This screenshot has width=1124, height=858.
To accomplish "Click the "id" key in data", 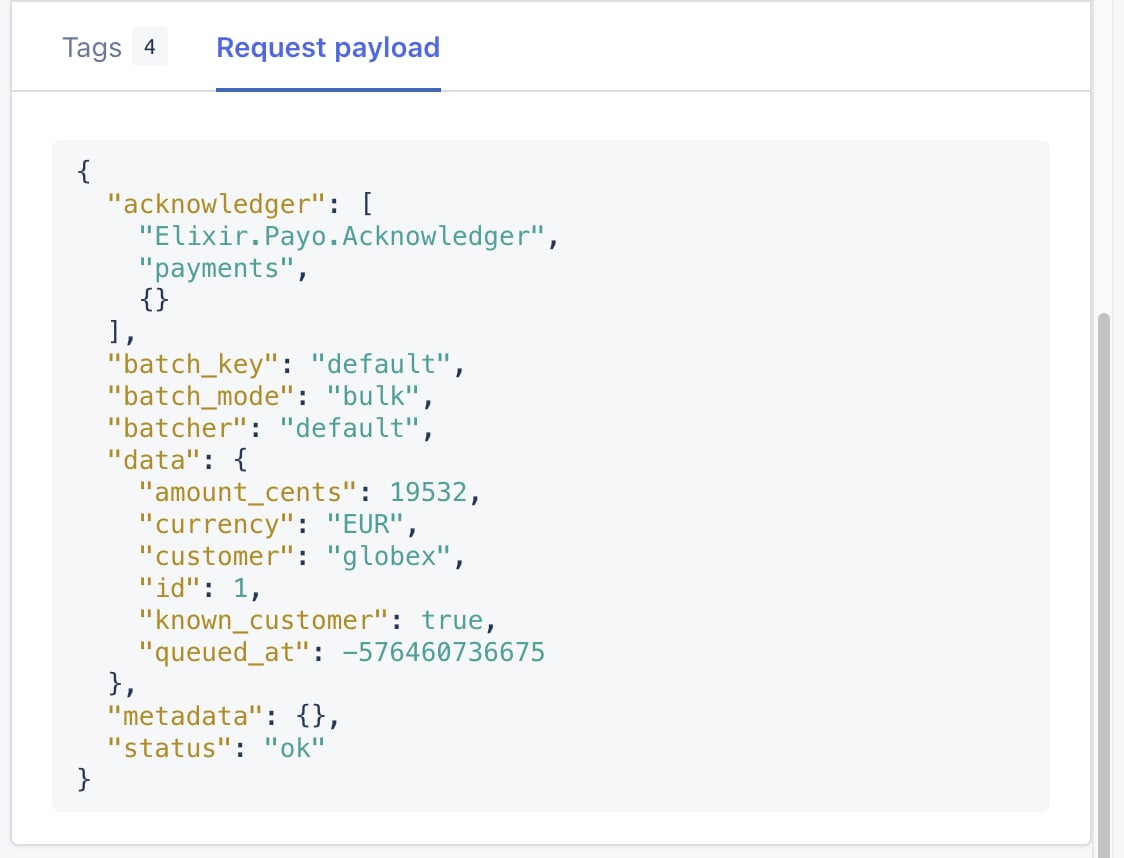I will (169, 588).
